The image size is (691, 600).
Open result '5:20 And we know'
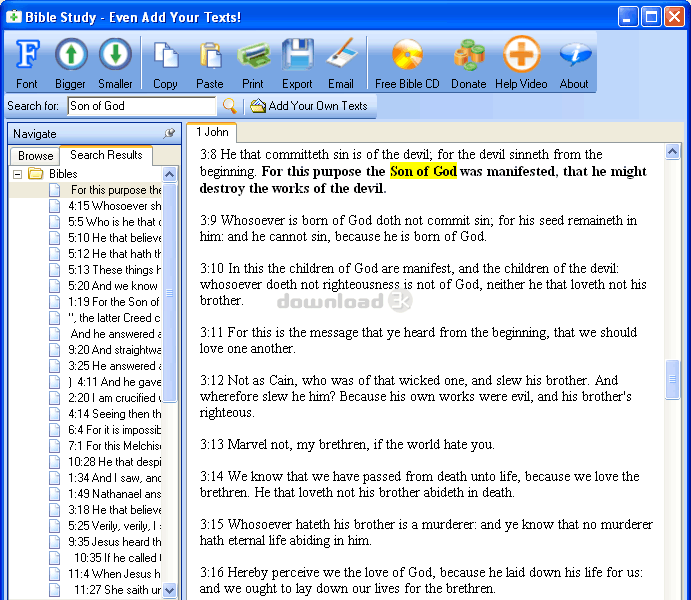click(x=113, y=286)
